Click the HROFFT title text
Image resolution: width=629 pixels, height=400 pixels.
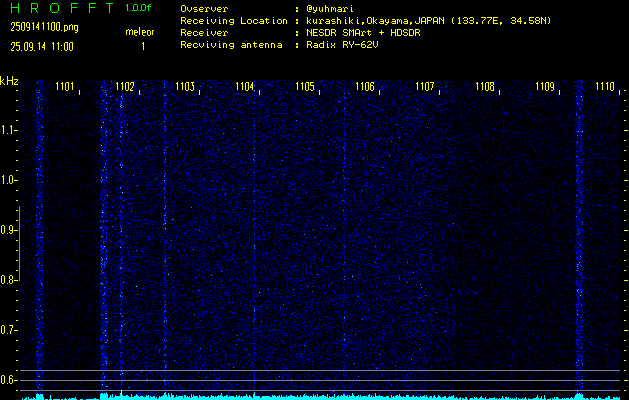(62, 8)
